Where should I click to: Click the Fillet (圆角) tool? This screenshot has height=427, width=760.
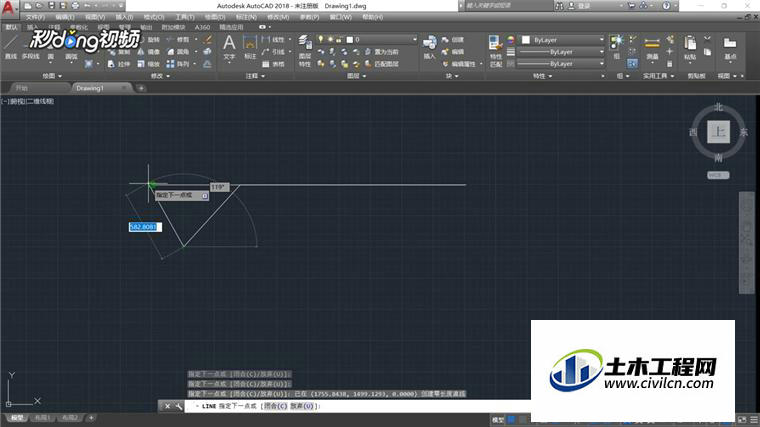click(177, 52)
